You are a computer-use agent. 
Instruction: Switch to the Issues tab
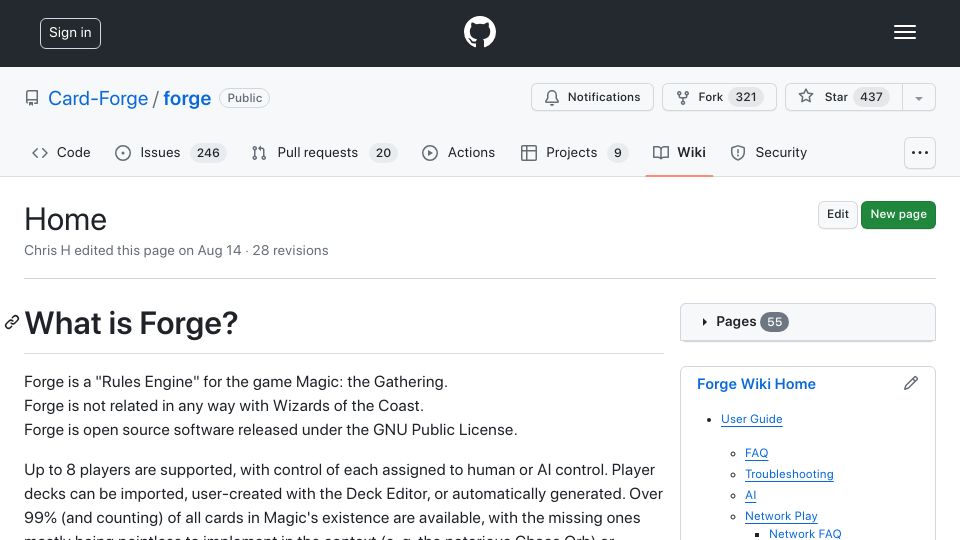point(170,152)
